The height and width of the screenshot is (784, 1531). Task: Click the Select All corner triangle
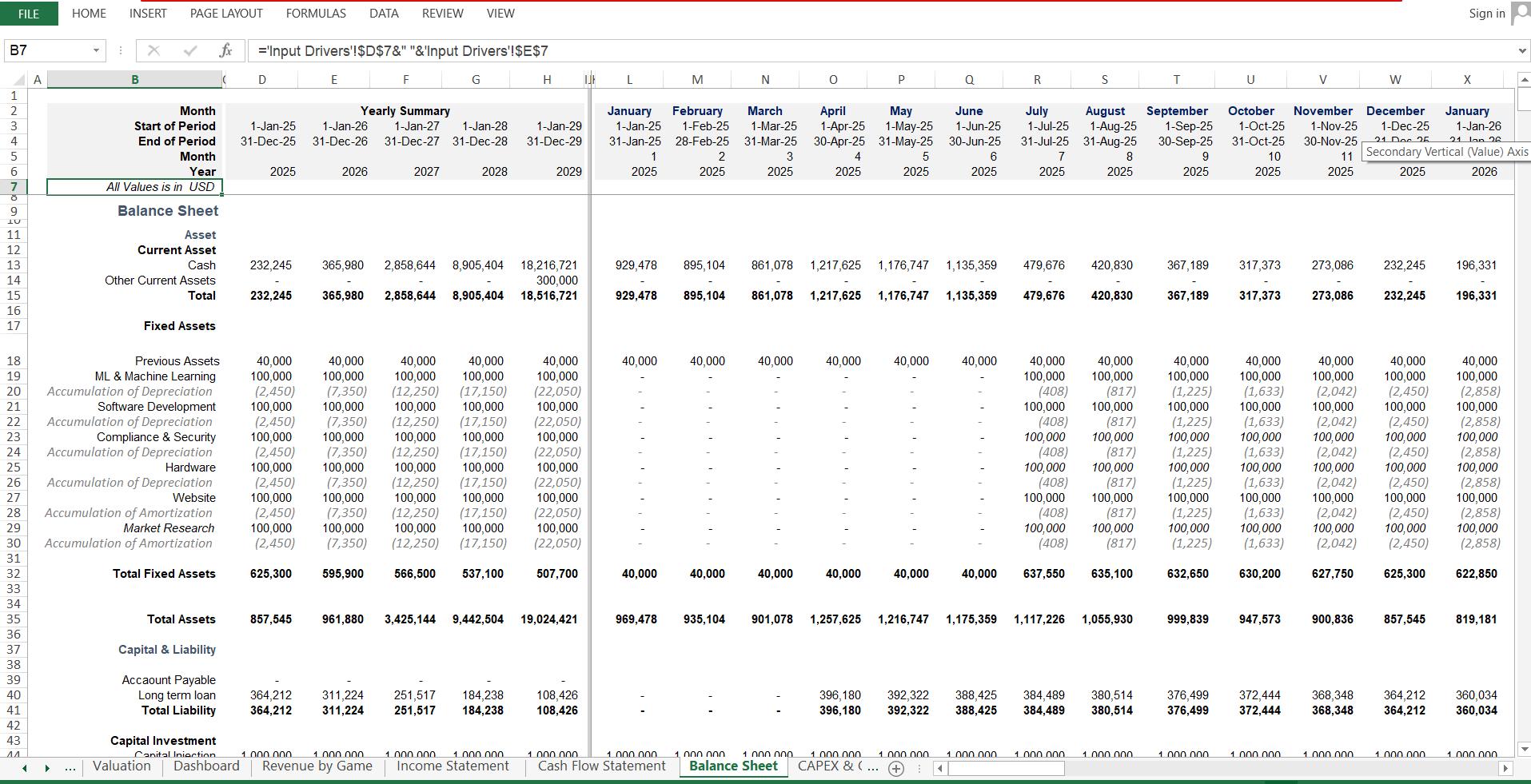[x=20, y=79]
